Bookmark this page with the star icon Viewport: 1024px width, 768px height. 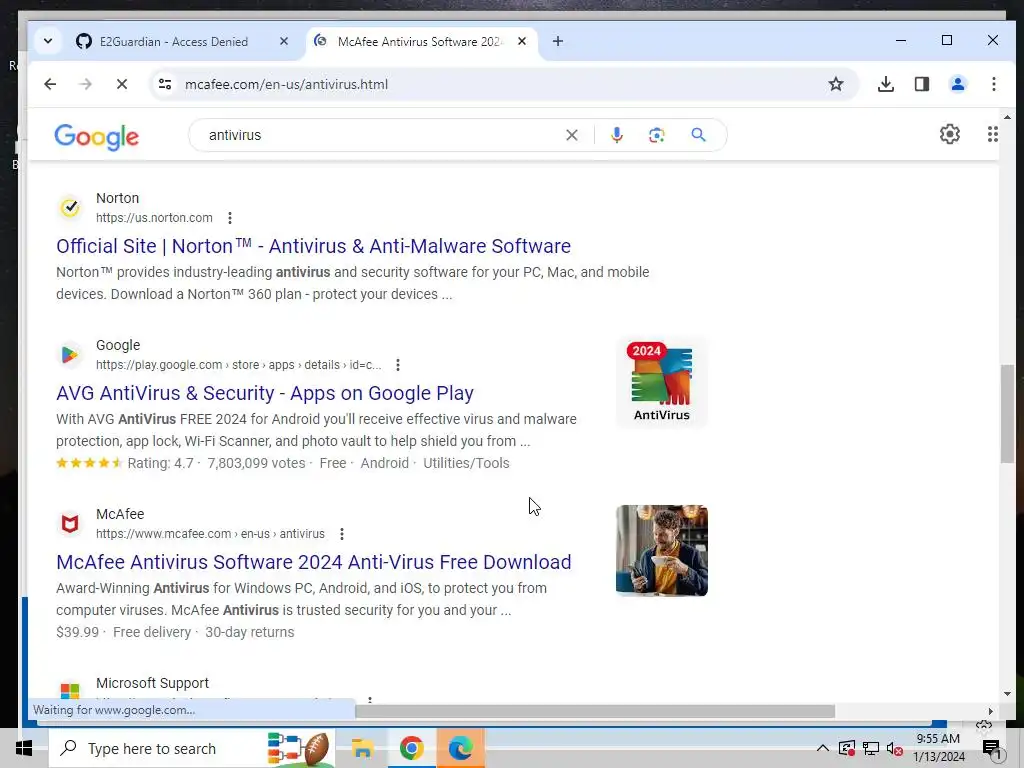tap(836, 84)
